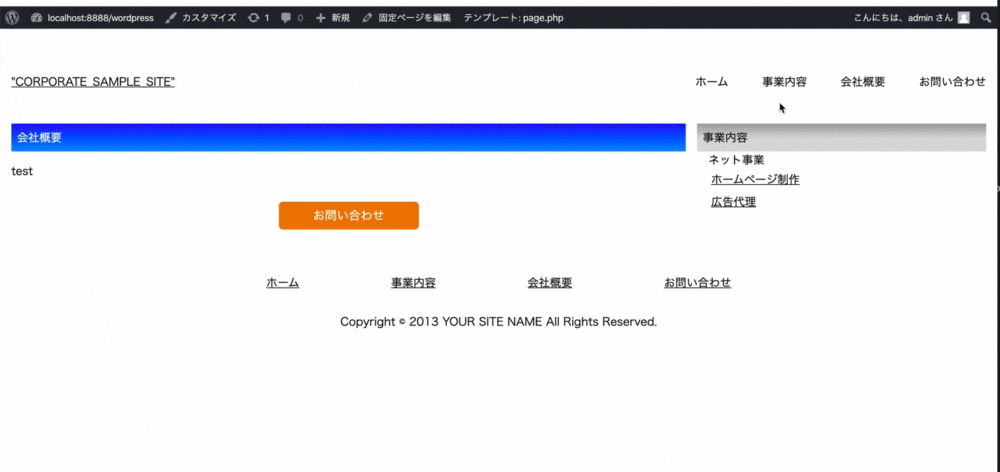Viewport: 1000px width, 472px height.
Task: Click the gray 事業内容 sidebar heading
Action: [841, 137]
